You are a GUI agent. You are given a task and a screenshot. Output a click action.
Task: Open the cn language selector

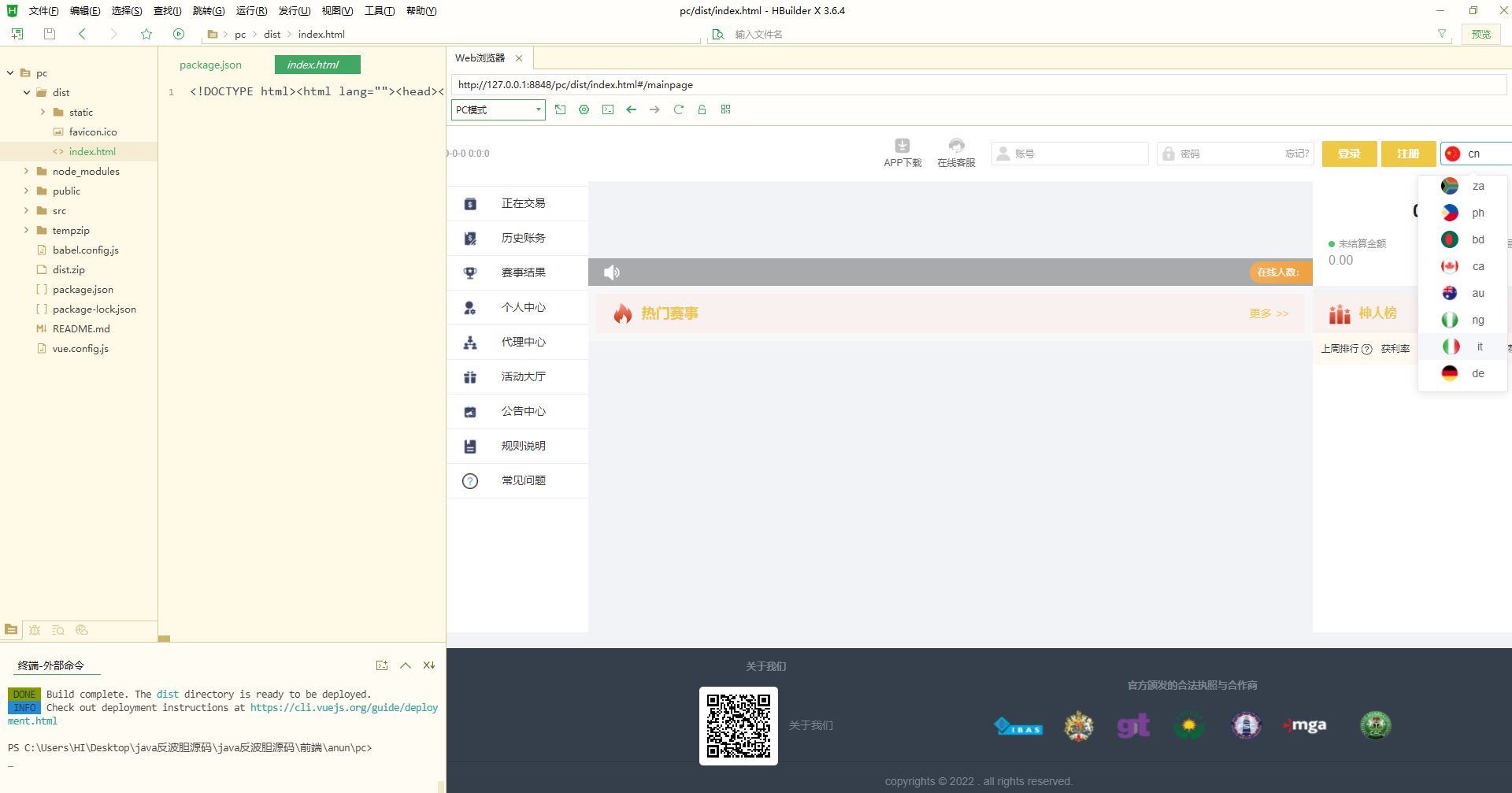click(x=1474, y=154)
